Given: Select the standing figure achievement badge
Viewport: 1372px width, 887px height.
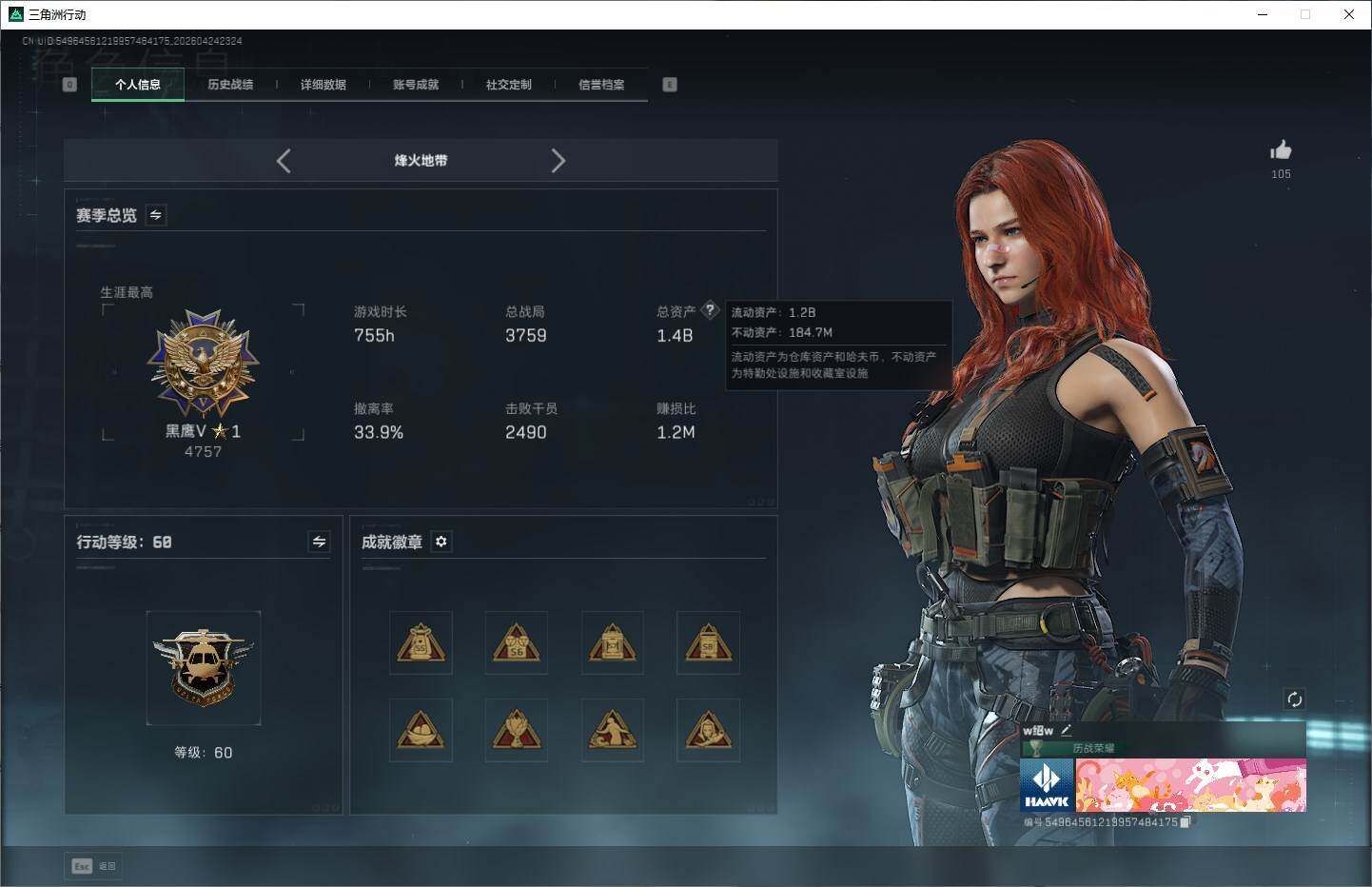Looking at the screenshot, I should coord(613,731).
